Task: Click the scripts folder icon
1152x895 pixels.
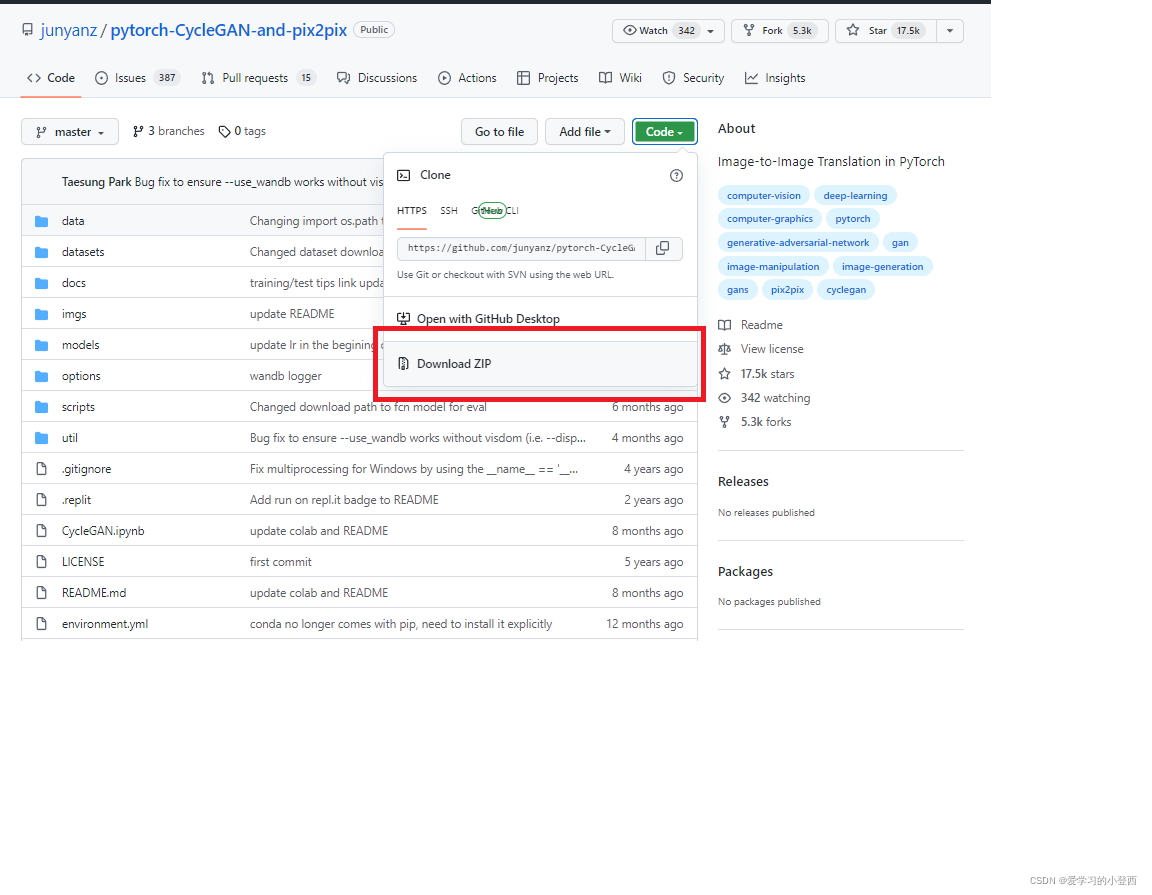Action: pos(42,407)
